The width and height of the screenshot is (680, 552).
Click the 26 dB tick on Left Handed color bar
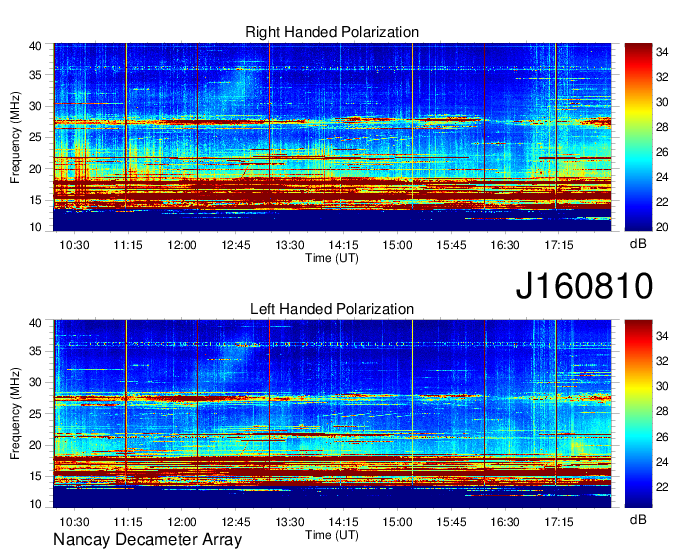(x=662, y=437)
